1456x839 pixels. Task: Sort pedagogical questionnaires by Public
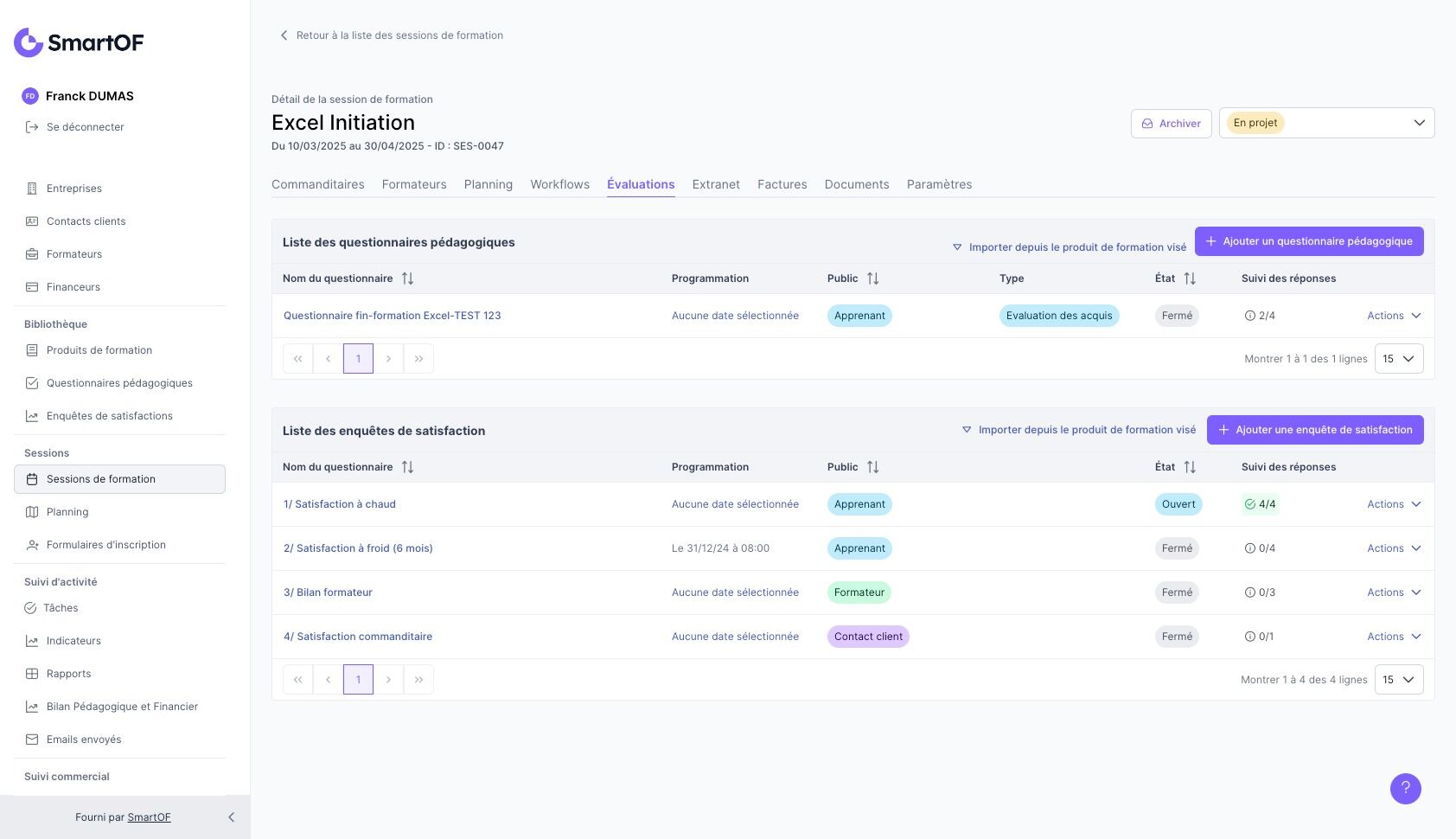(x=872, y=279)
